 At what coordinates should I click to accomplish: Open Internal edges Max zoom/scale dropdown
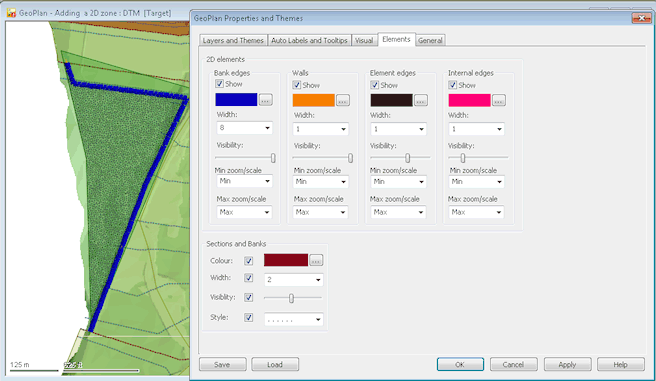476,212
